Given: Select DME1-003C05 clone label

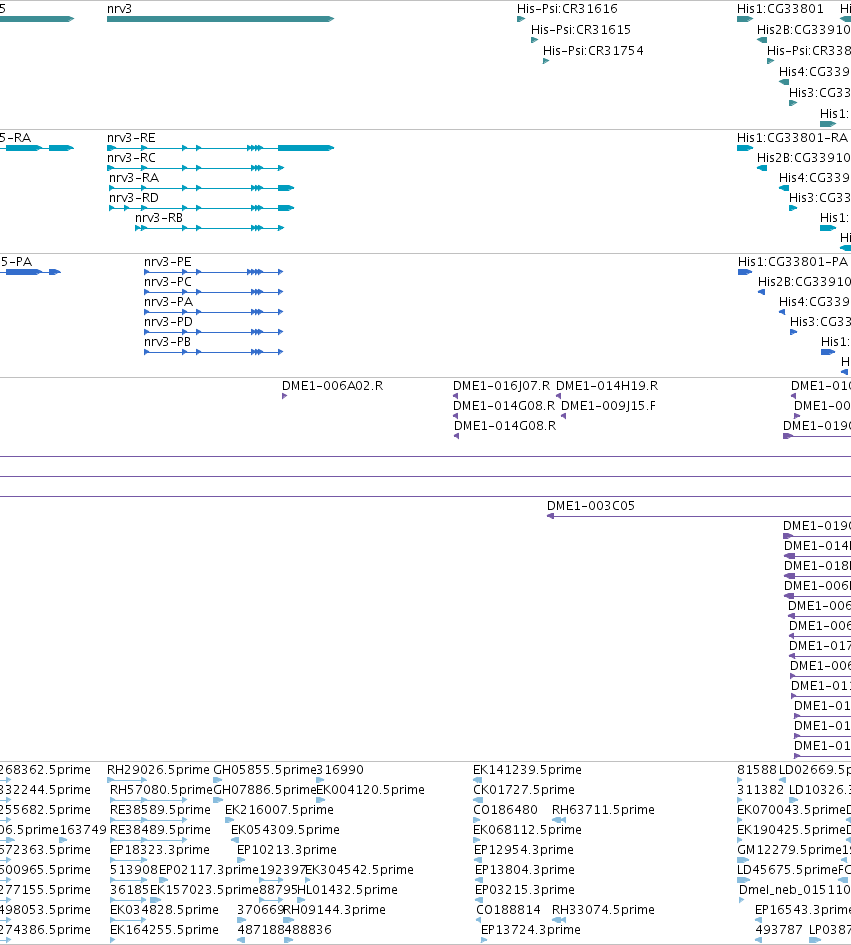Looking at the screenshot, I should pyautogui.click(x=591, y=506).
